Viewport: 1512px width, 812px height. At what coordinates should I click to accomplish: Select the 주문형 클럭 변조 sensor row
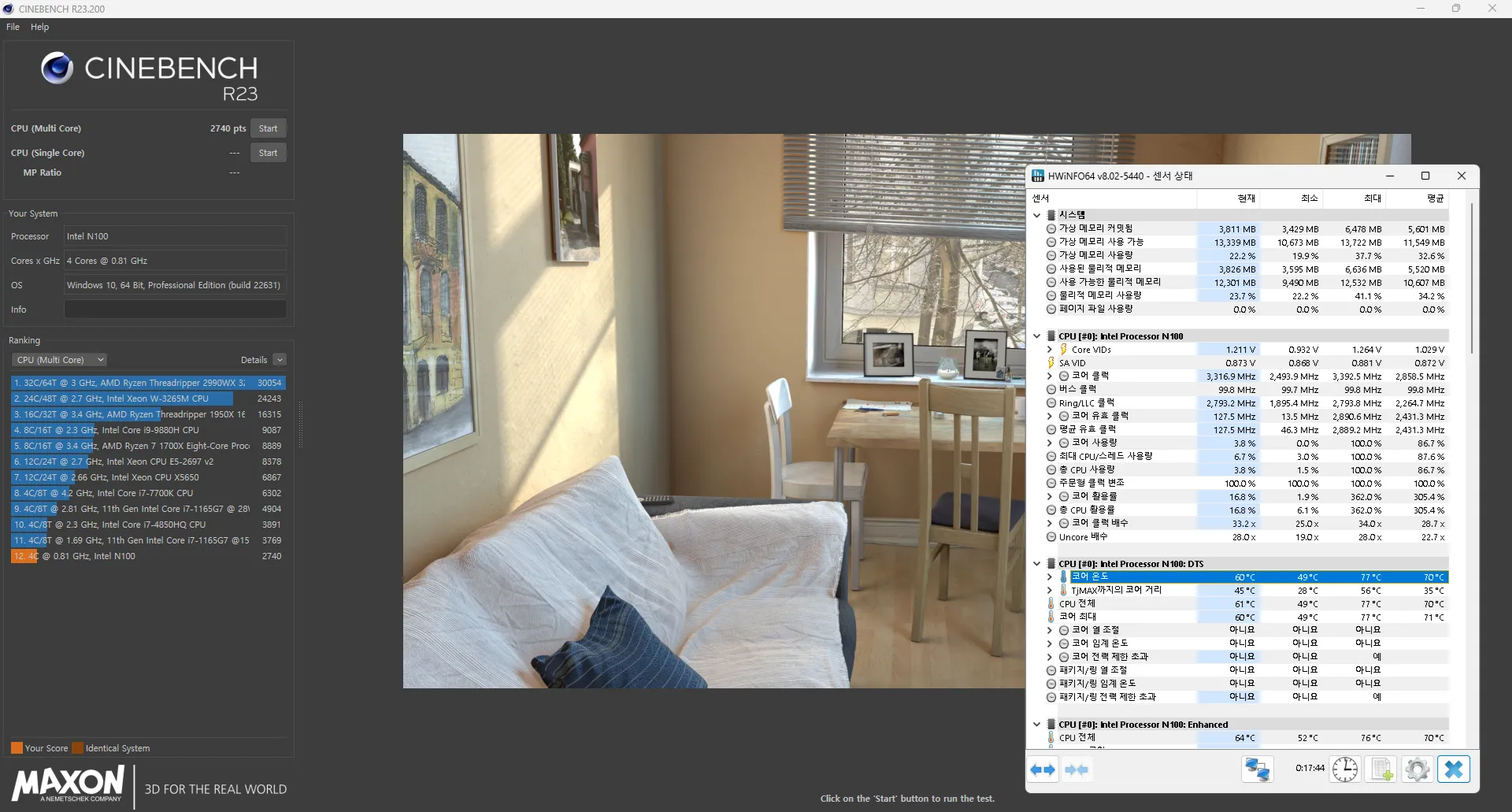(x=1247, y=484)
